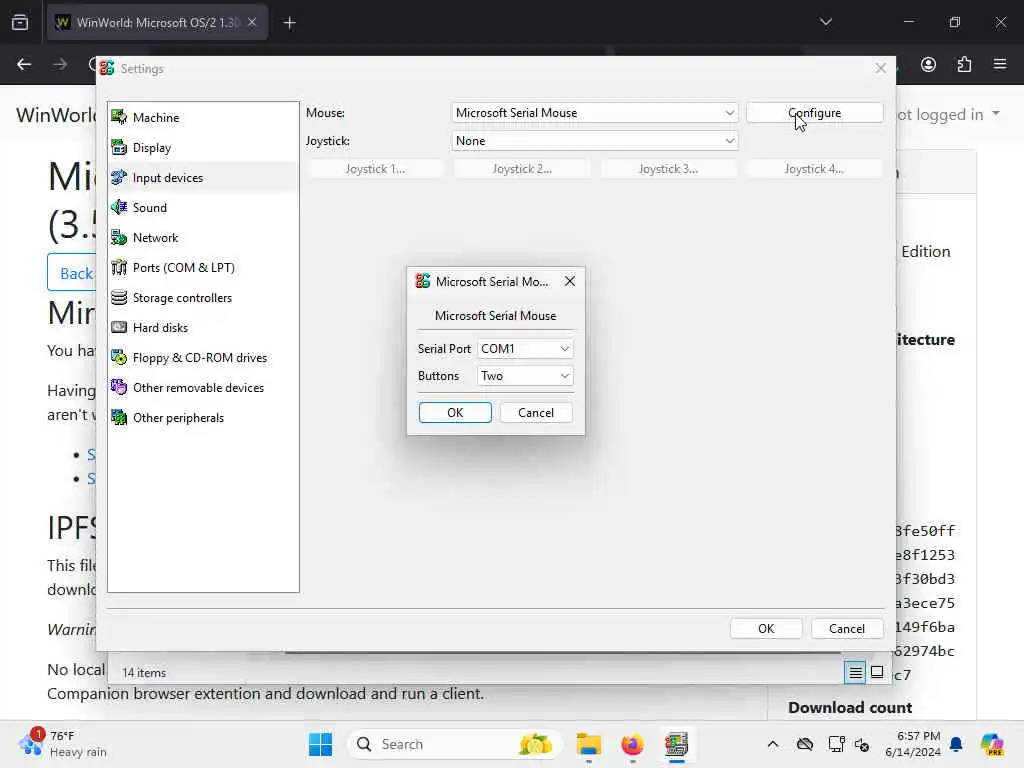Open the weather widget in taskbar
1024x768 pixels.
click(61, 744)
